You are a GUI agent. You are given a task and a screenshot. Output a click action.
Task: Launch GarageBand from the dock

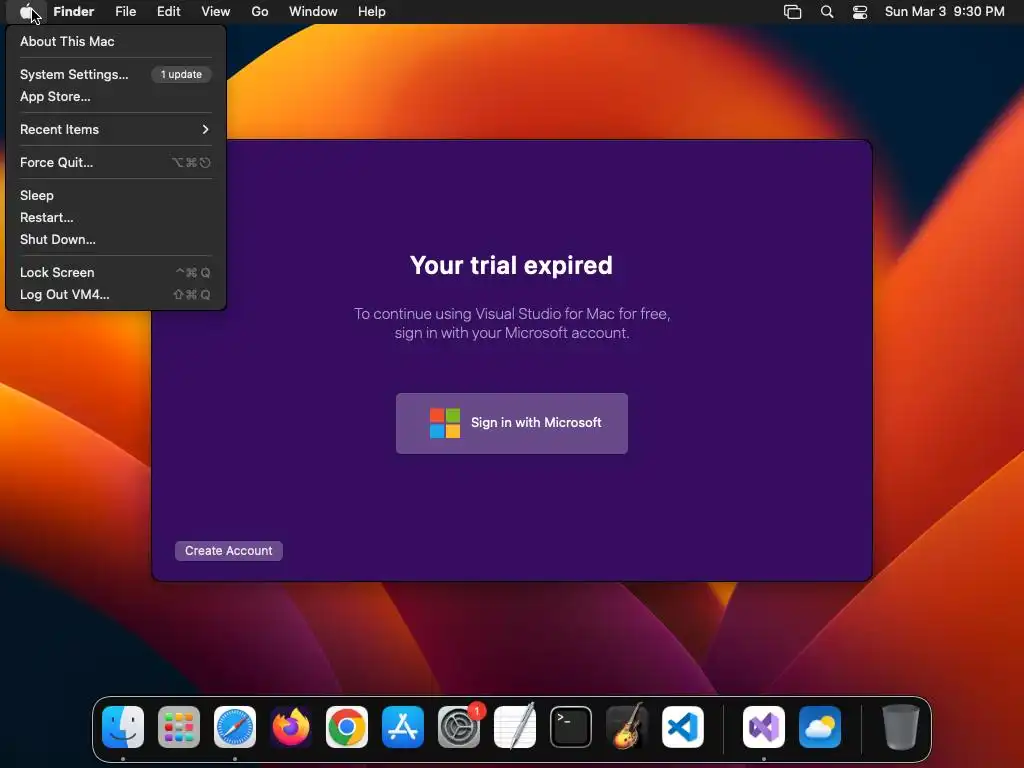[x=627, y=727]
